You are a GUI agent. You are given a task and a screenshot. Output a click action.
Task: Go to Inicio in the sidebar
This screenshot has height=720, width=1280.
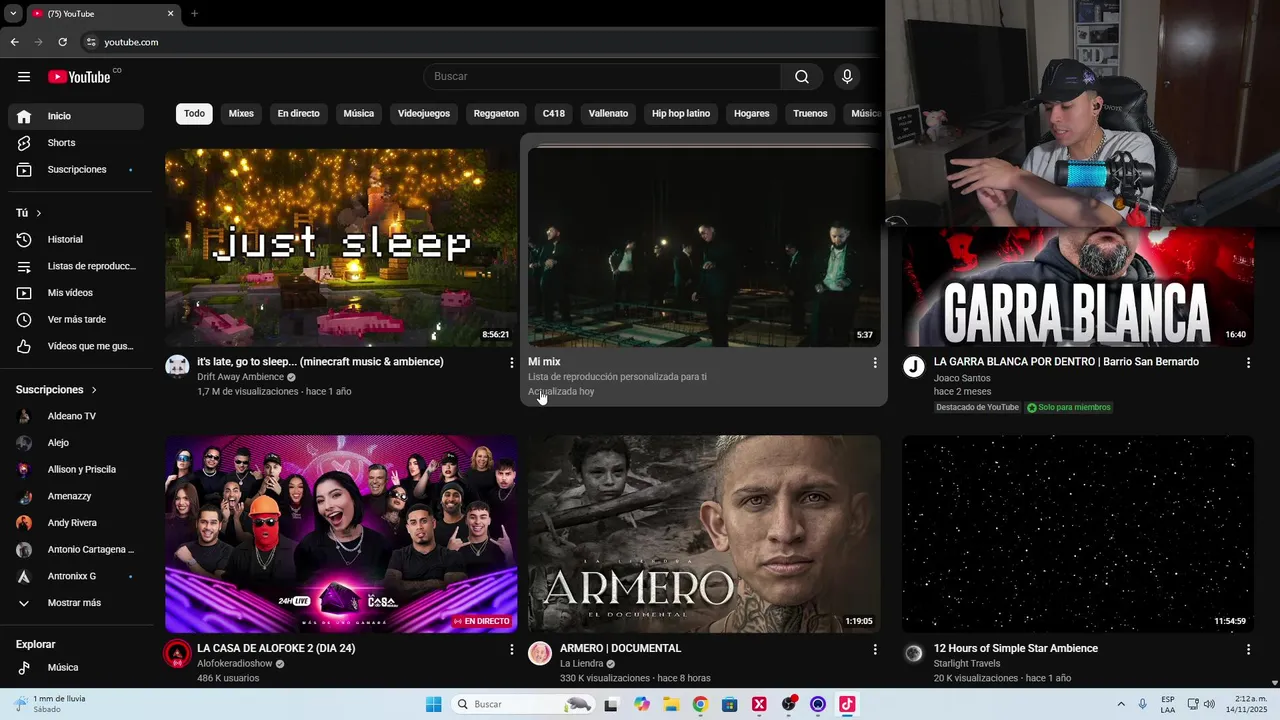[76, 116]
